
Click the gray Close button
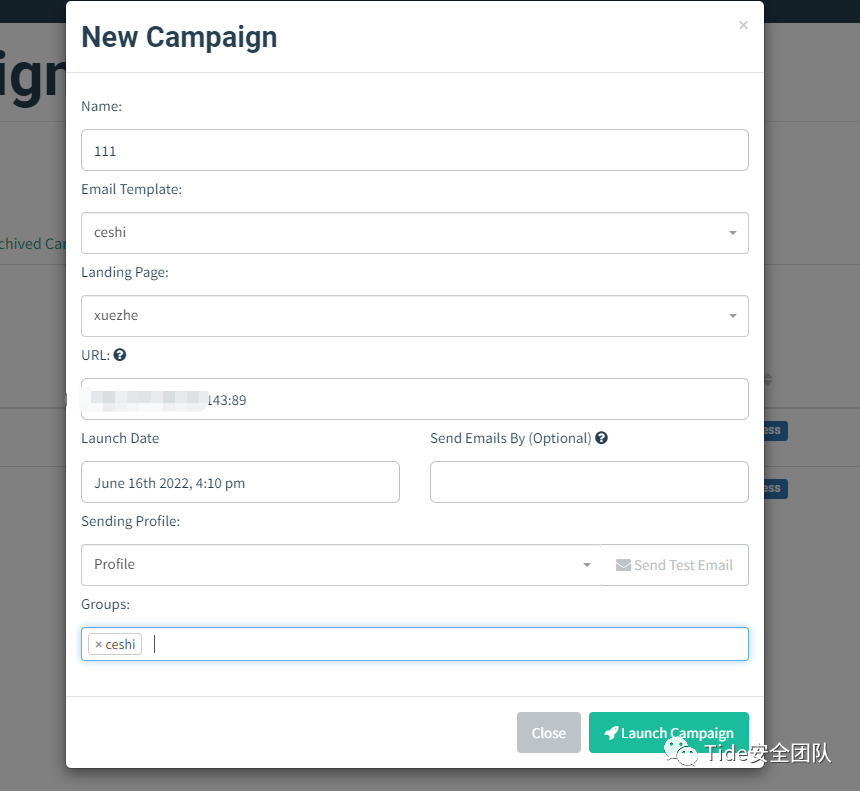(x=548, y=732)
